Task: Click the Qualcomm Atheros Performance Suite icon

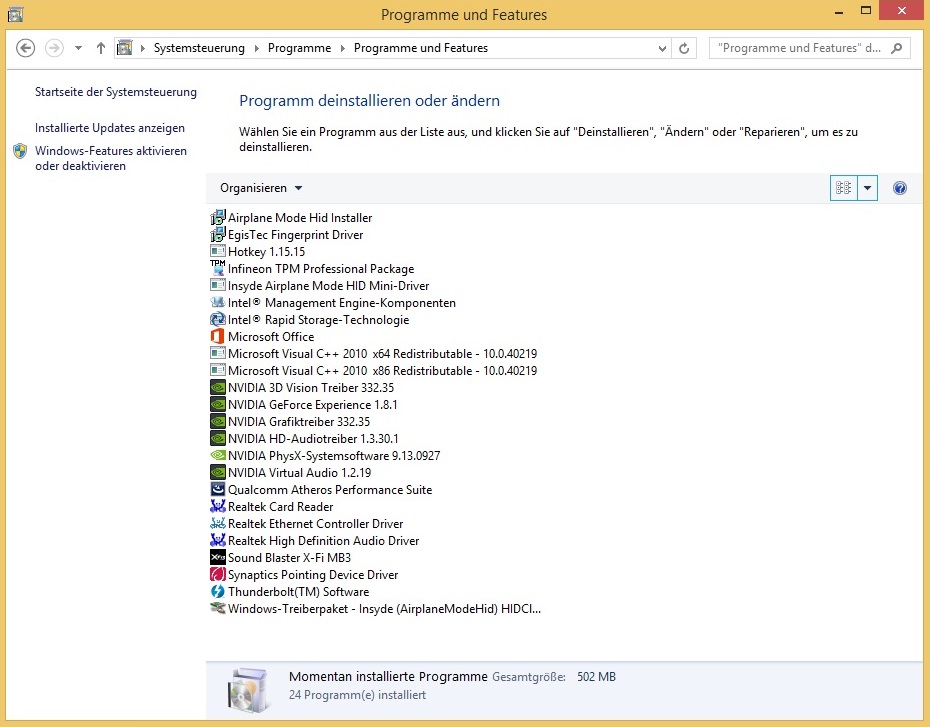Action: coord(218,490)
